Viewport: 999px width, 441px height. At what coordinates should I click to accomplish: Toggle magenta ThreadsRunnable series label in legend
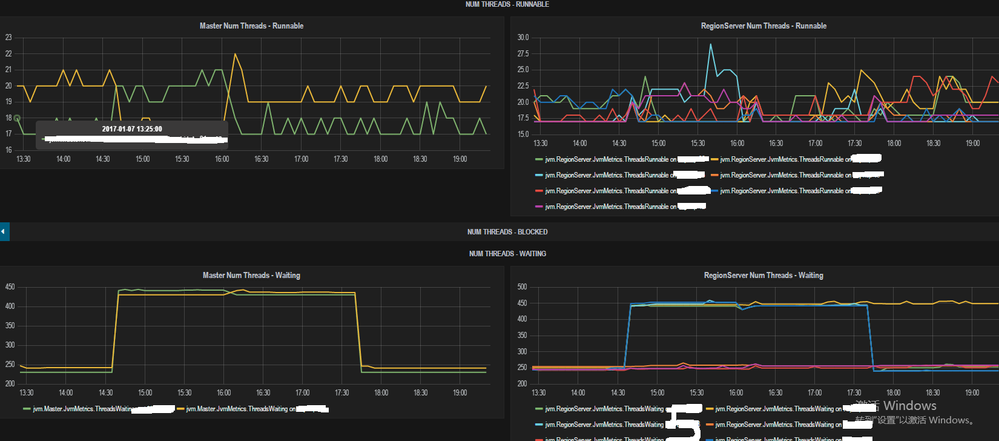coord(610,206)
